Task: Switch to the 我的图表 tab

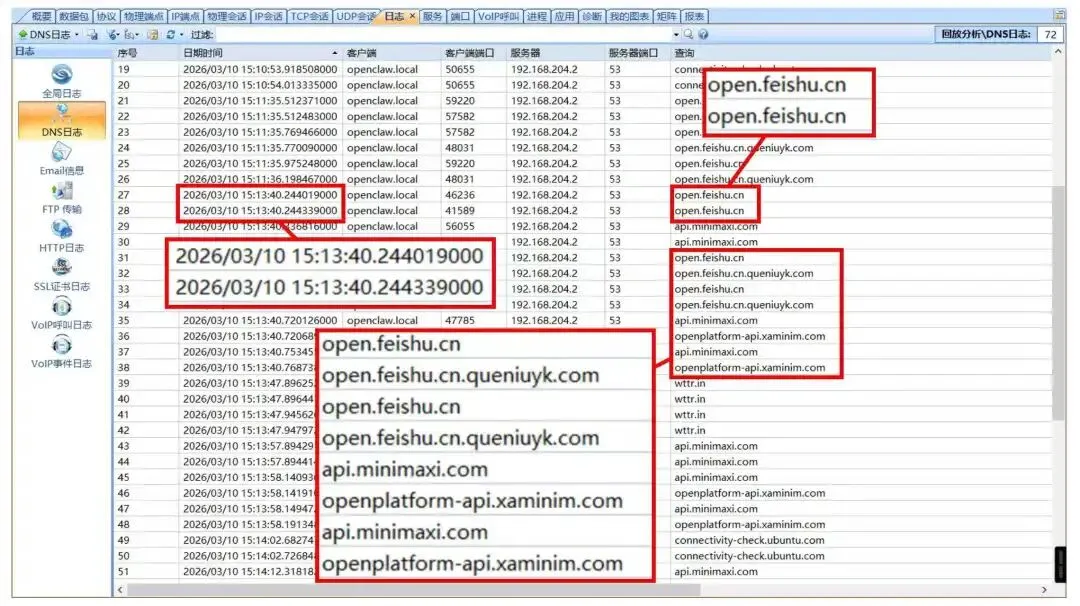Action: [x=629, y=16]
